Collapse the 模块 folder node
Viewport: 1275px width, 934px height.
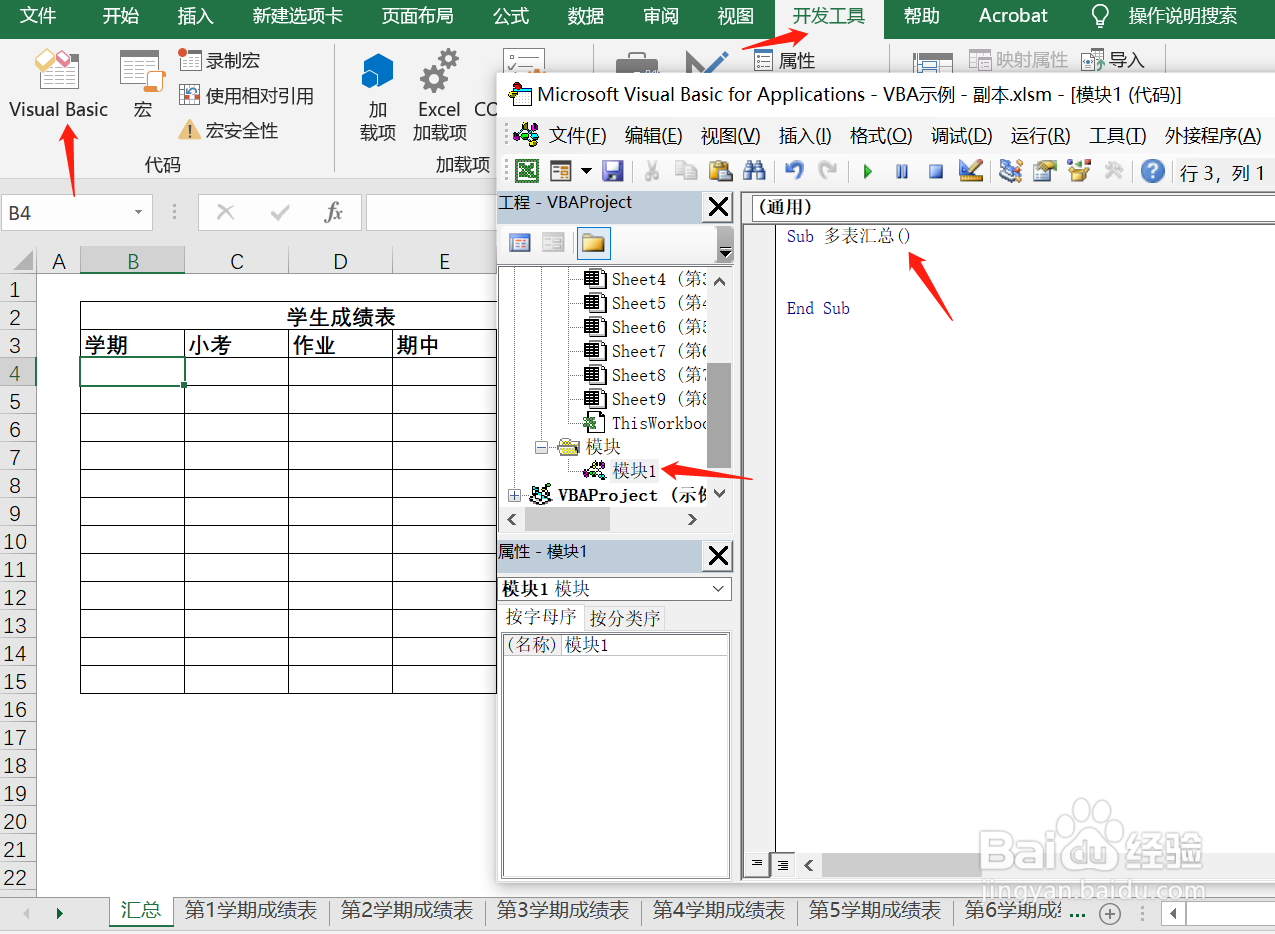coord(541,447)
